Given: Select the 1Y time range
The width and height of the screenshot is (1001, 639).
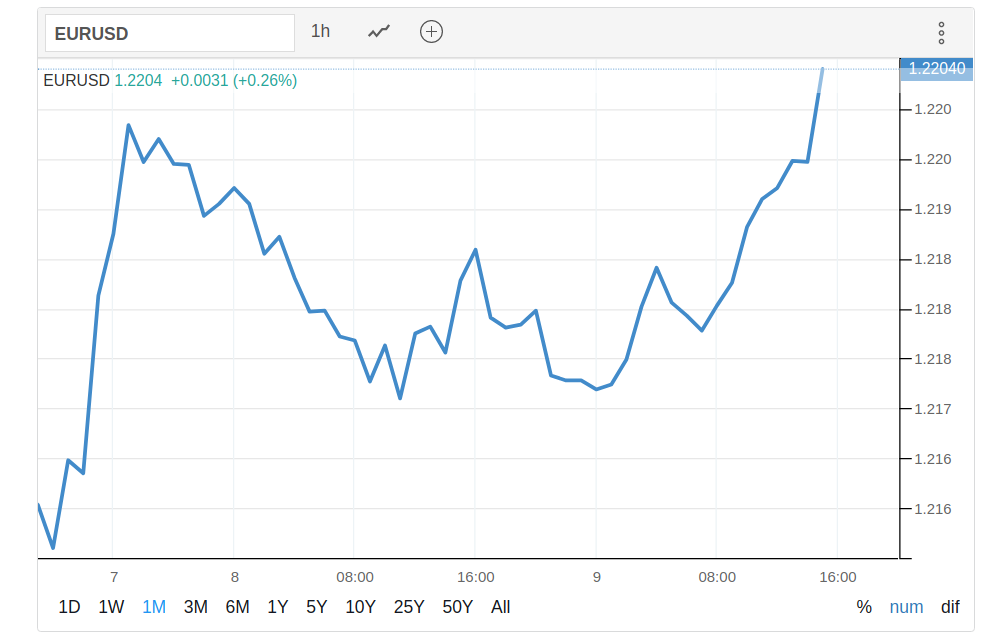Looking at the screenshot, I should (278, 607).
